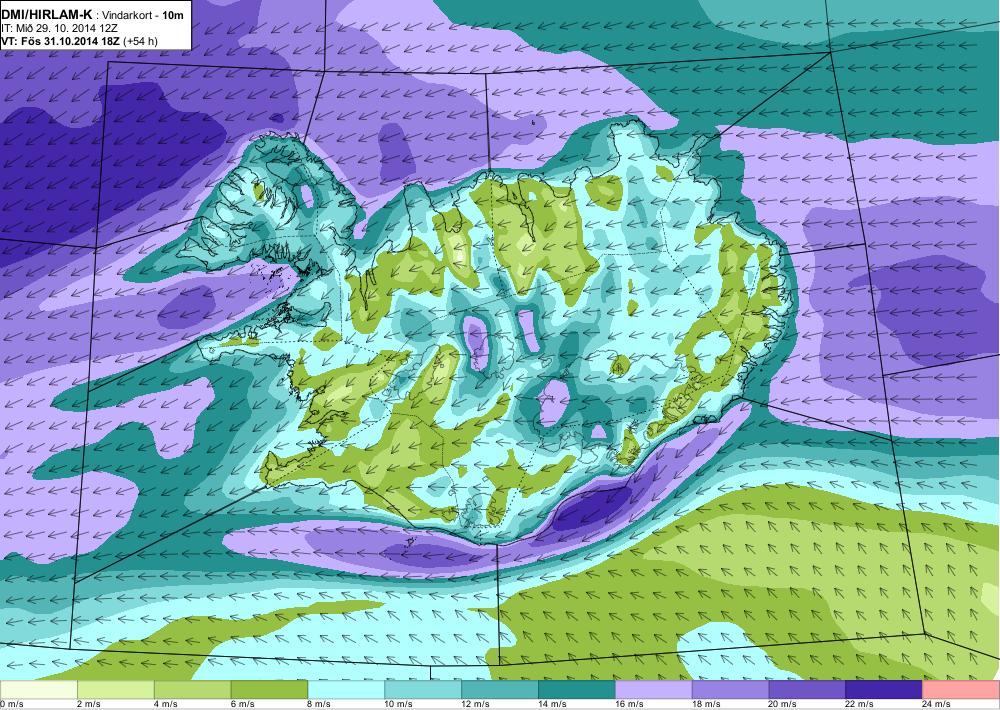Select the "20 m/s" legend label
Image resolution: width=1000 pixels, height=710 pixels.
(x=783, y=704)
